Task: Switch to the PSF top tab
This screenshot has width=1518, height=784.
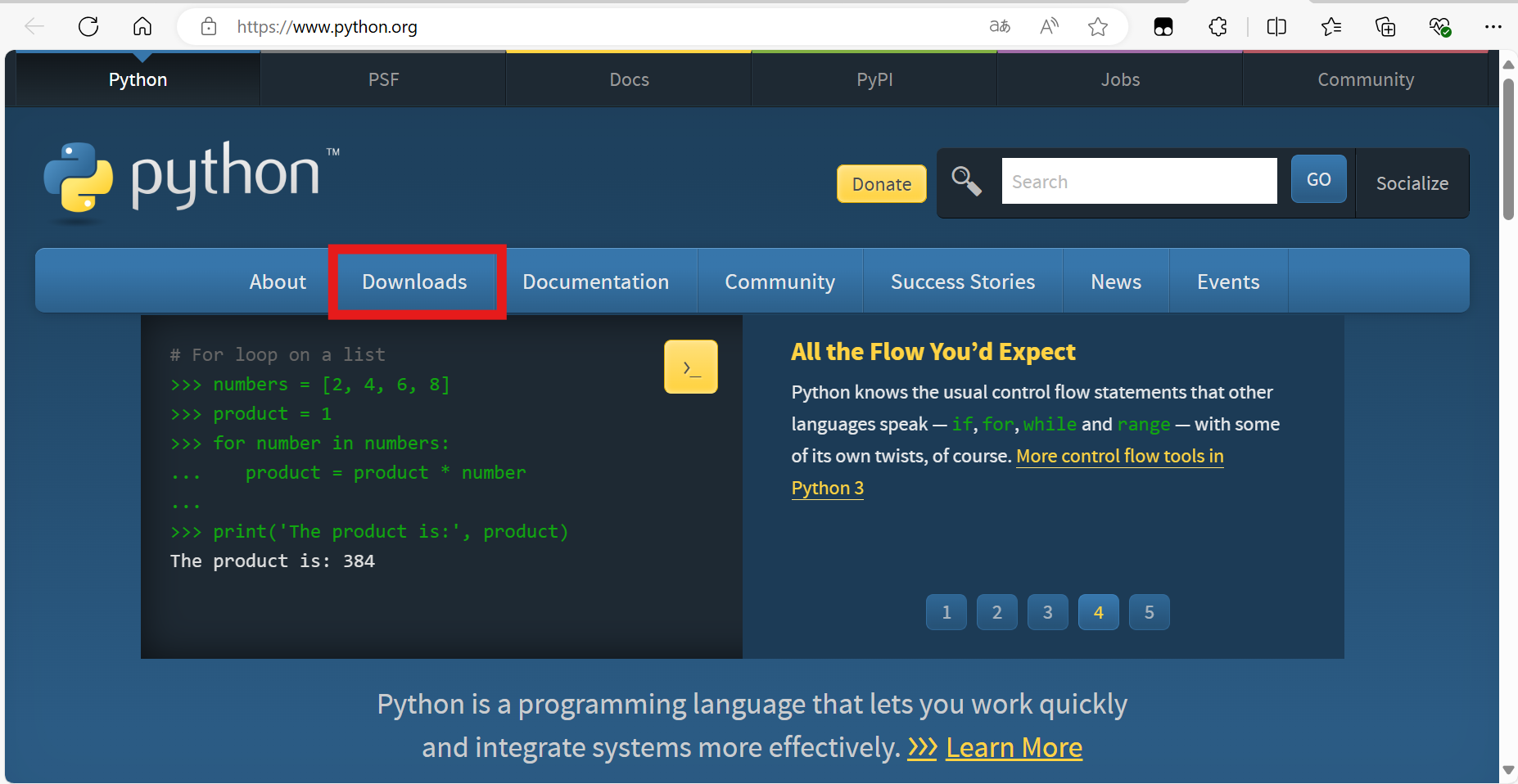Action: 383,79
